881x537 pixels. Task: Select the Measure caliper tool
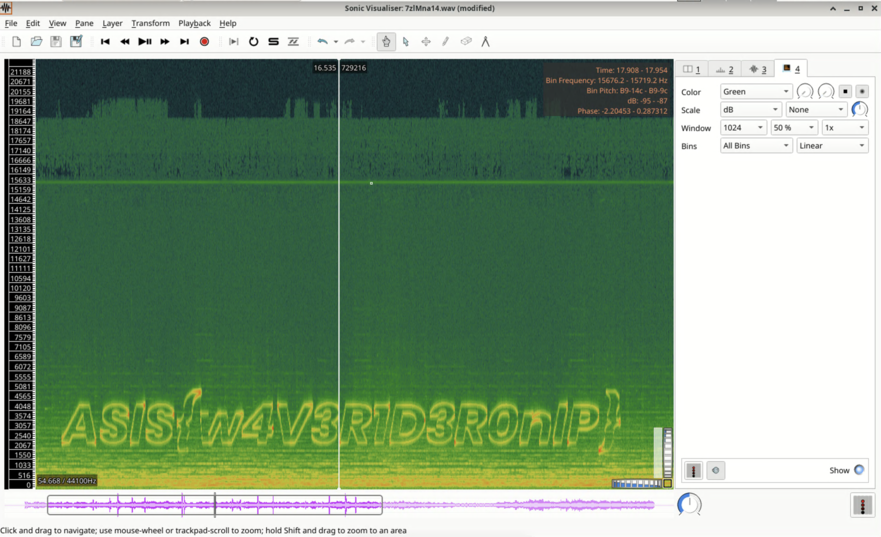coord(486,42)
